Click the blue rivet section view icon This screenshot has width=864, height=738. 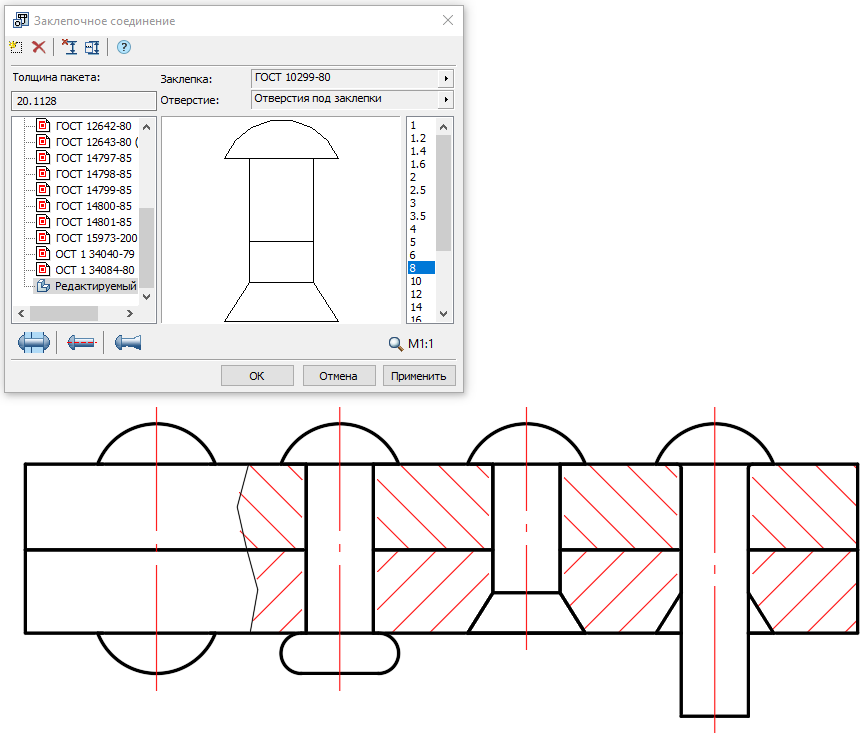tap(34, 343)
